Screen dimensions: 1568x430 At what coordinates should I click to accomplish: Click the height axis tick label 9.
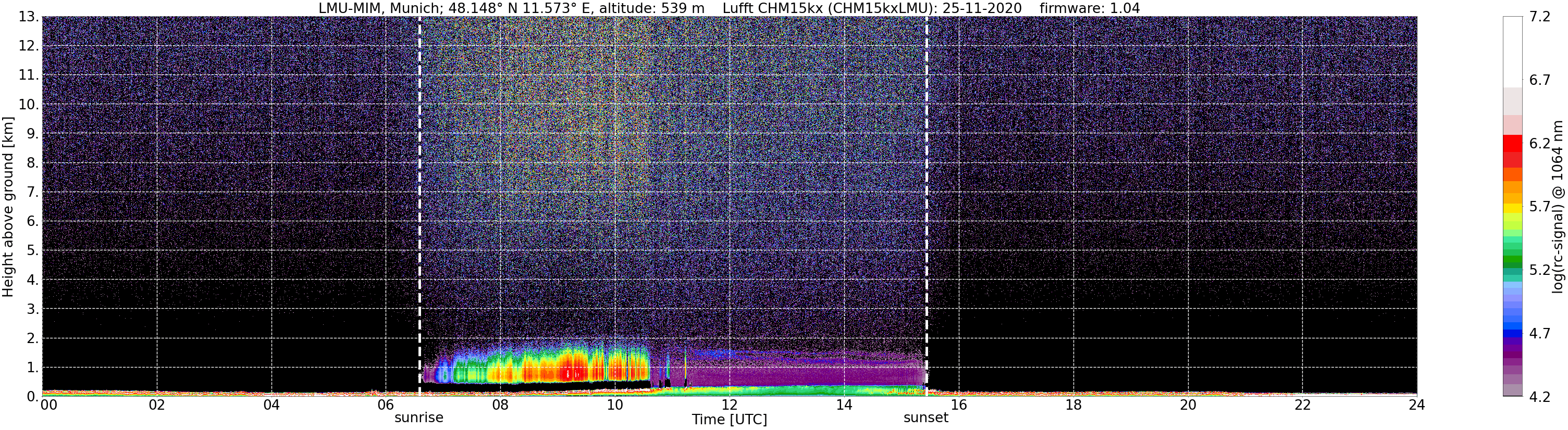click(33, 134)
